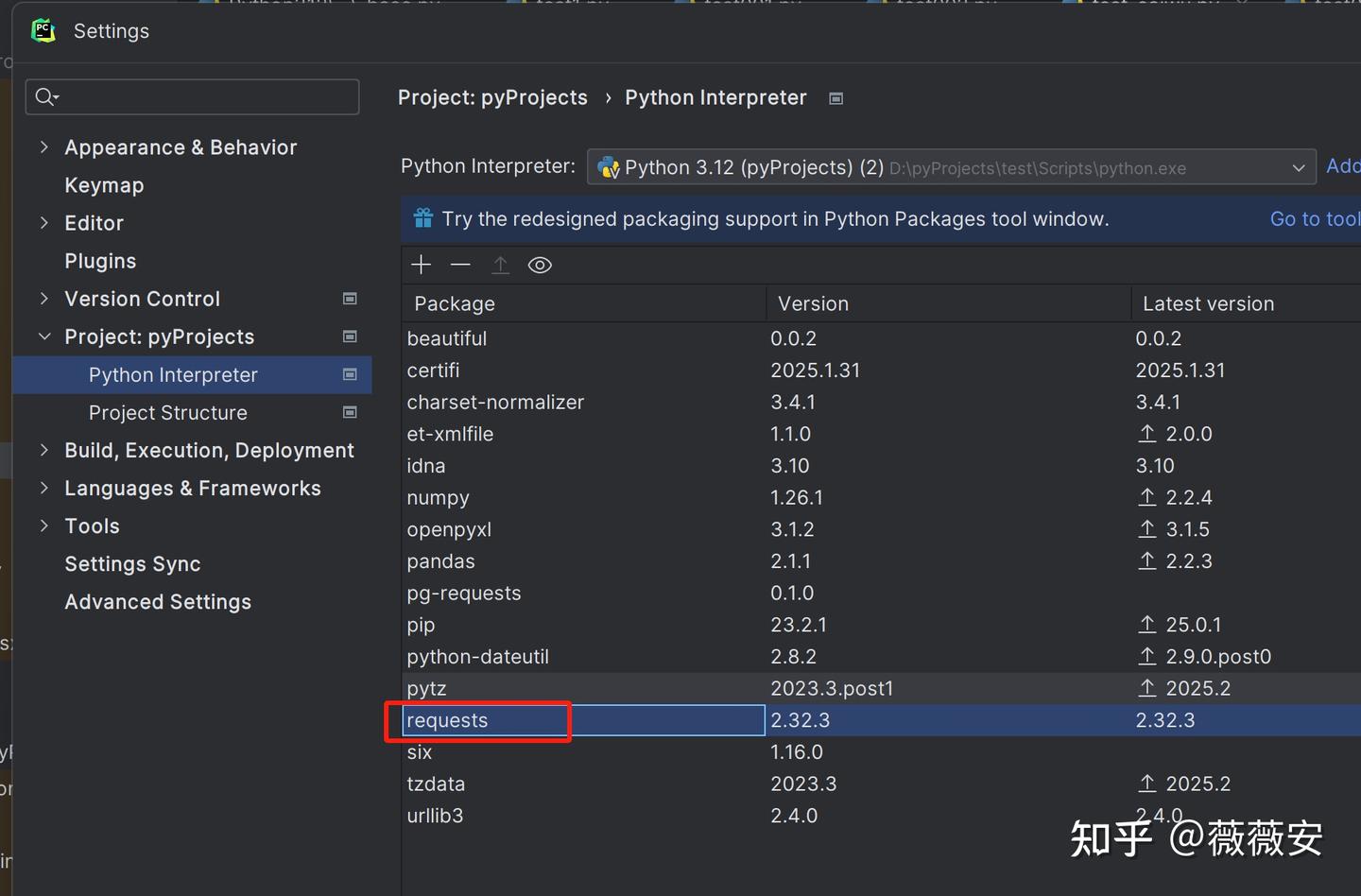Toggle the show early releases eye icon
1361x896 pixels.
point(540,265)
